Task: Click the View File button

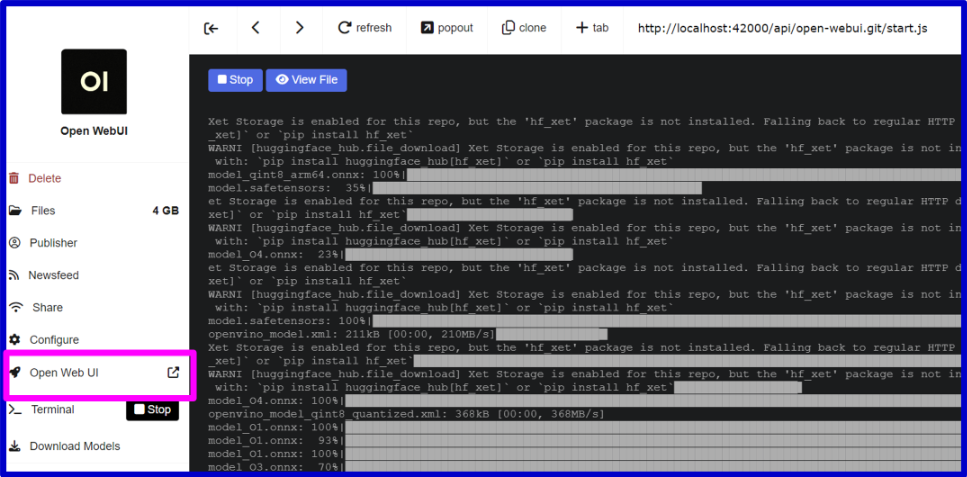Action: [307, 80]
